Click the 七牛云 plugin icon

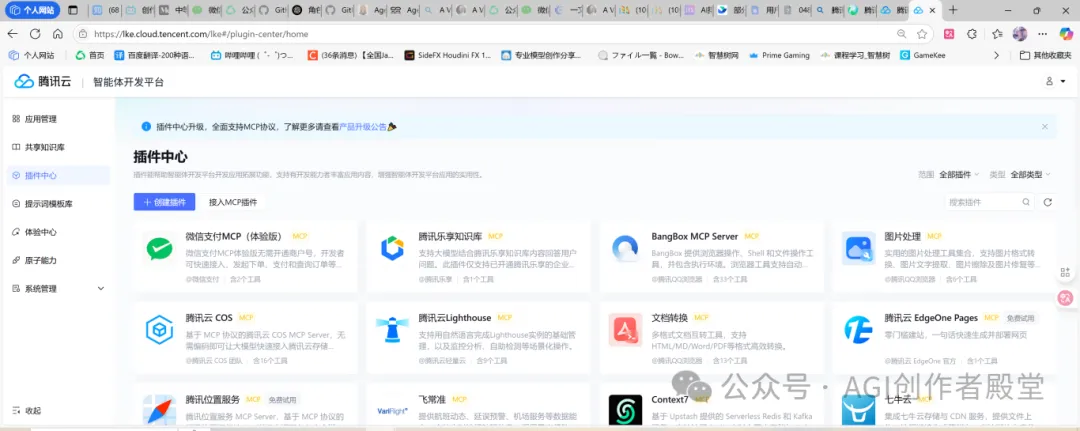tap(858, 411)
